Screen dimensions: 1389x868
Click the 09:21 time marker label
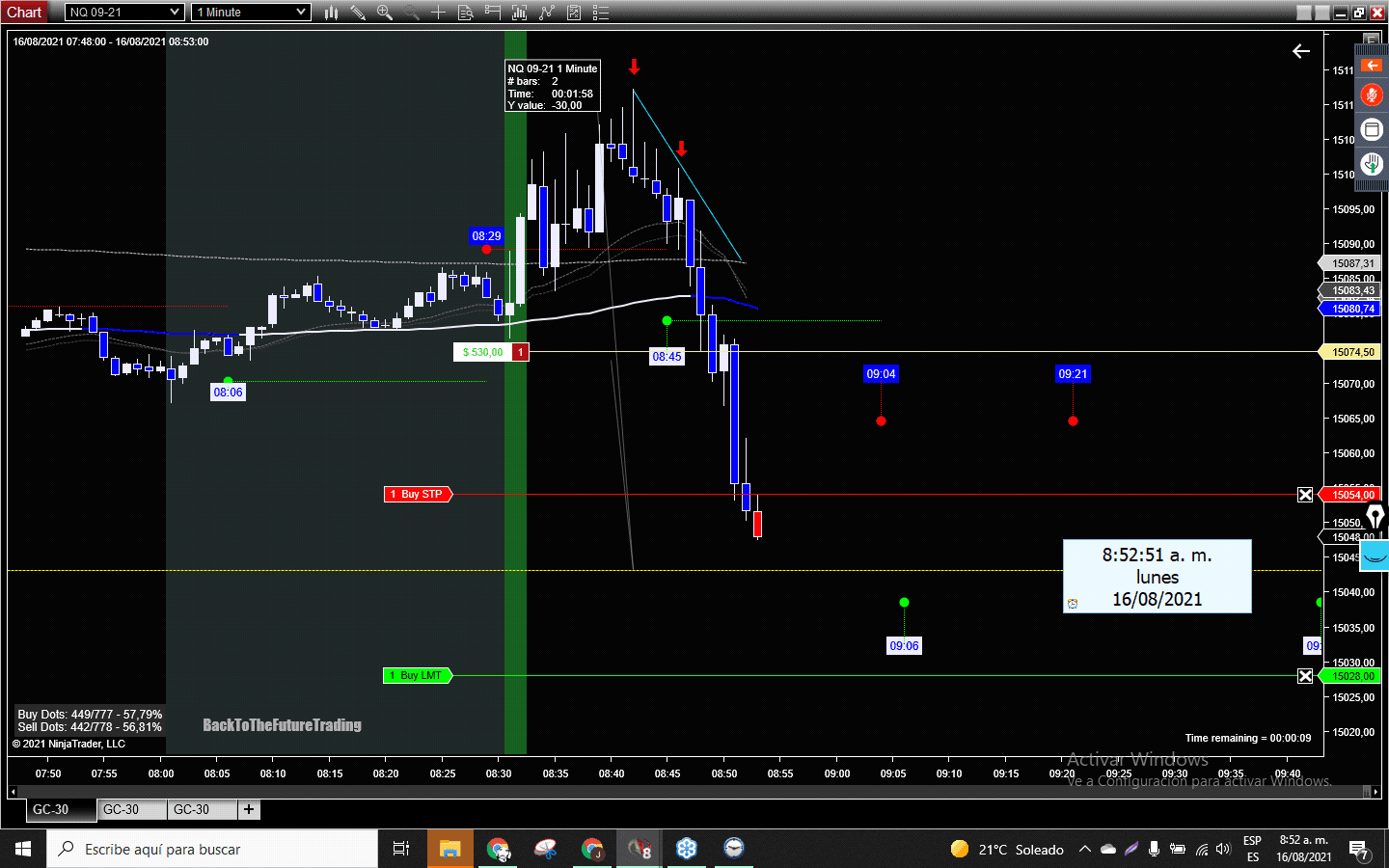coord(1073,373)
